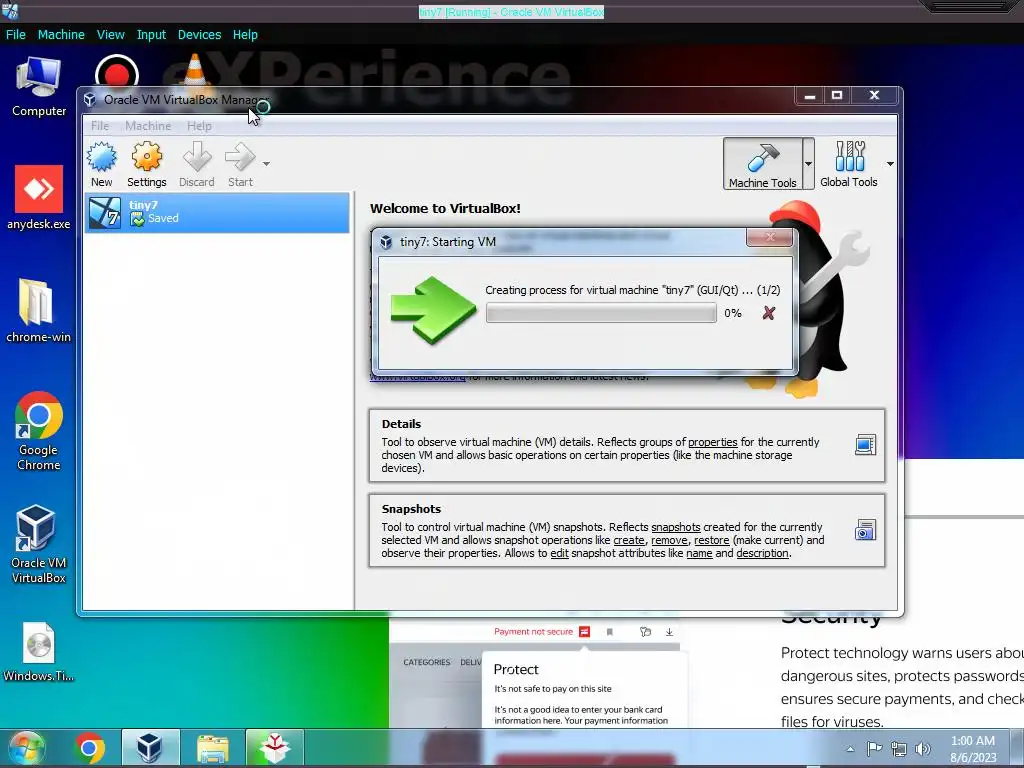
Task: Open the file explorer taskbar icon
Action: [212, 748]
